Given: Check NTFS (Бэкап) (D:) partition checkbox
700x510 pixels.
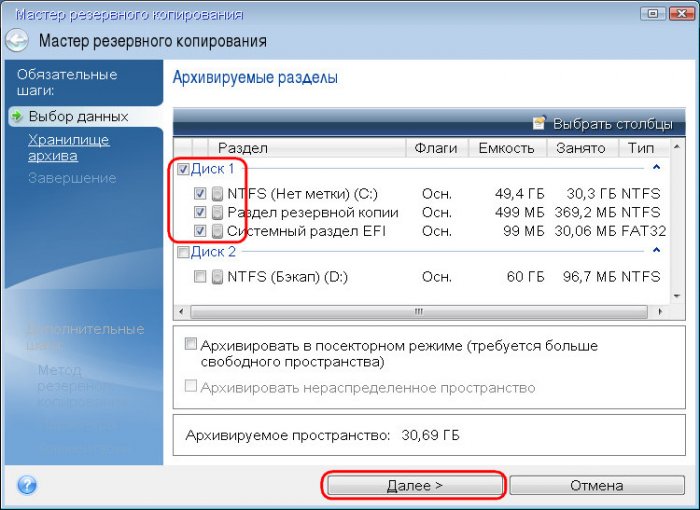Looking at the screenshot, I should [200, 276].
